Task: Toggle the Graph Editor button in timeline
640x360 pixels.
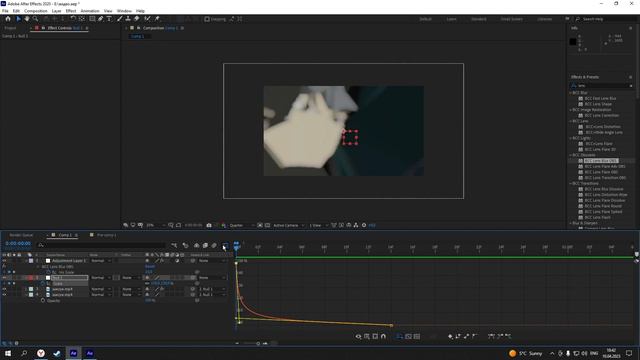Action: 225,245
